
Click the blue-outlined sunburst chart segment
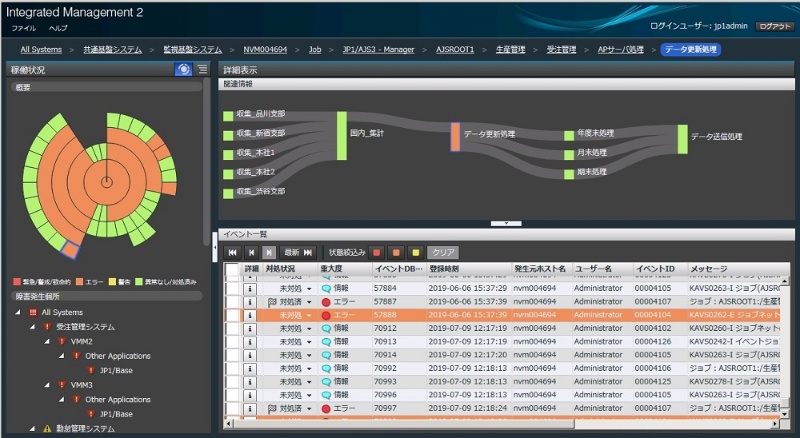(x=70, y=246)
